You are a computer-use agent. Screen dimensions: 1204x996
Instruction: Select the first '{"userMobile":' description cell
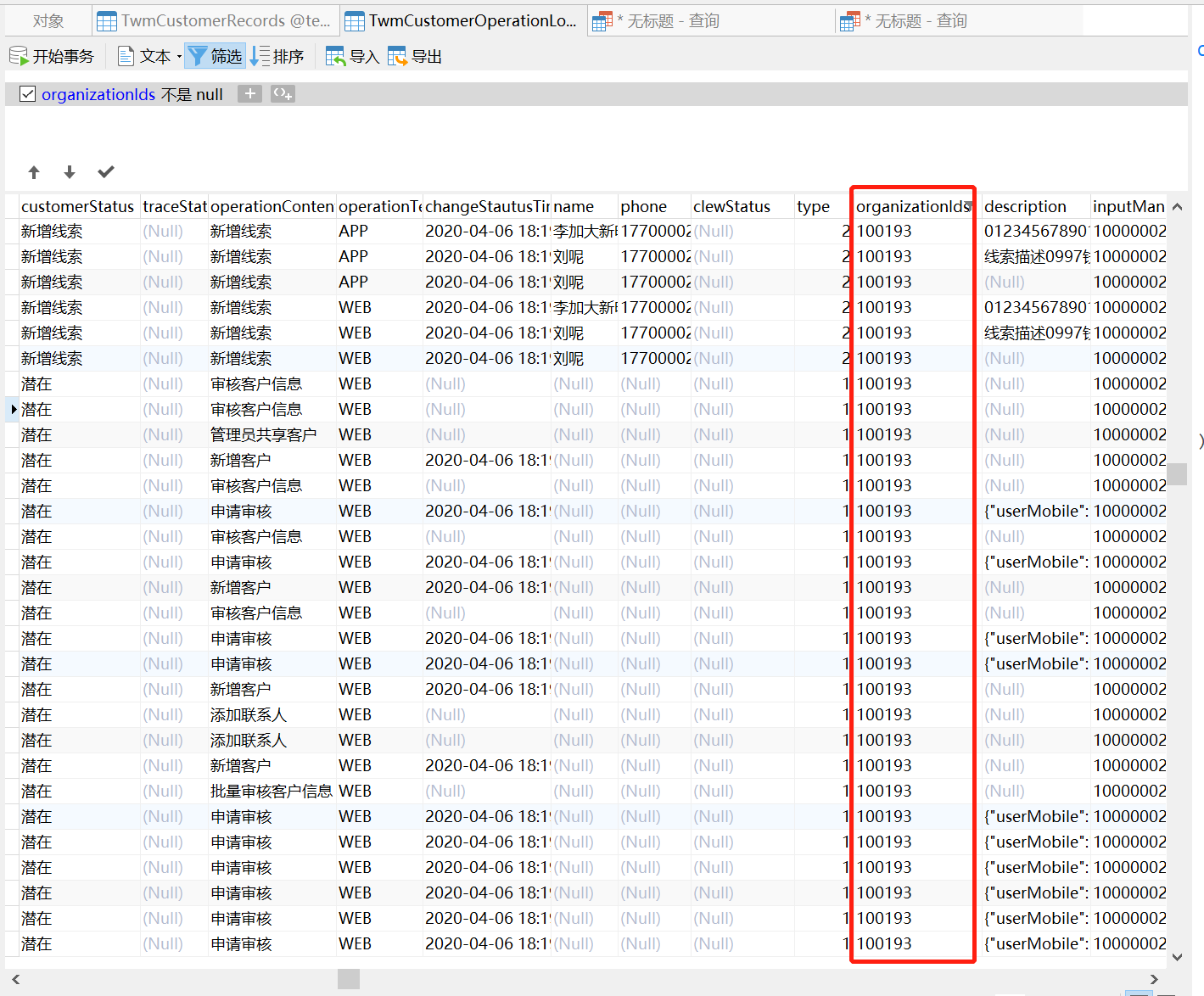[1036, 511]
